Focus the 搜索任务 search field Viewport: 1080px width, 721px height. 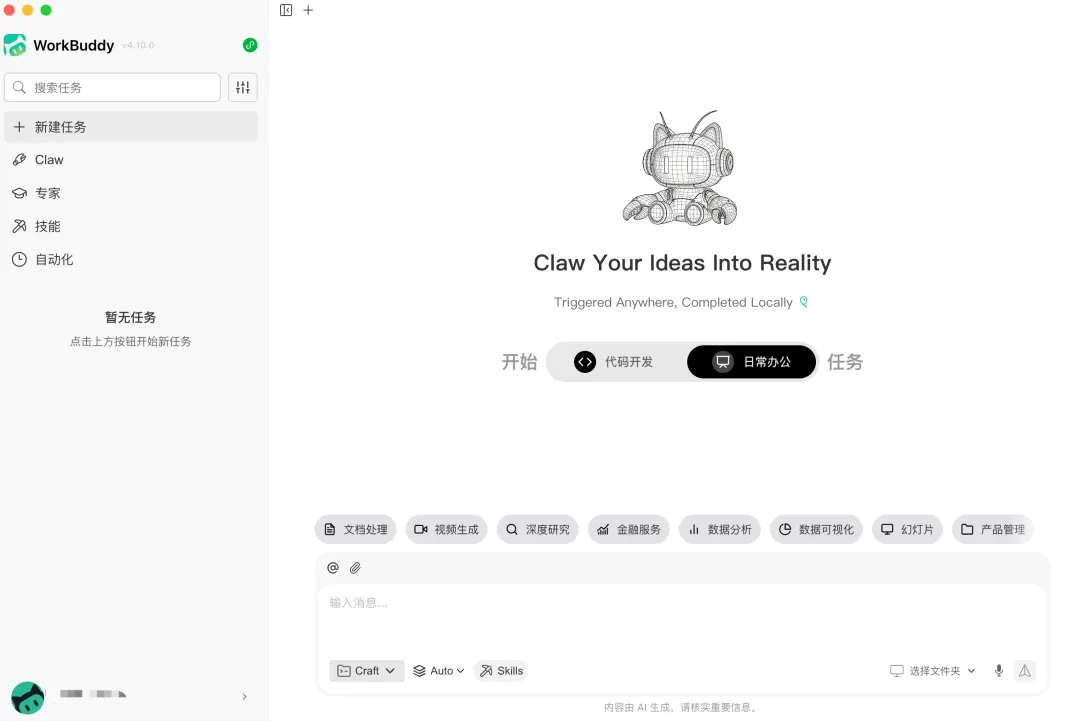[112, 87]
